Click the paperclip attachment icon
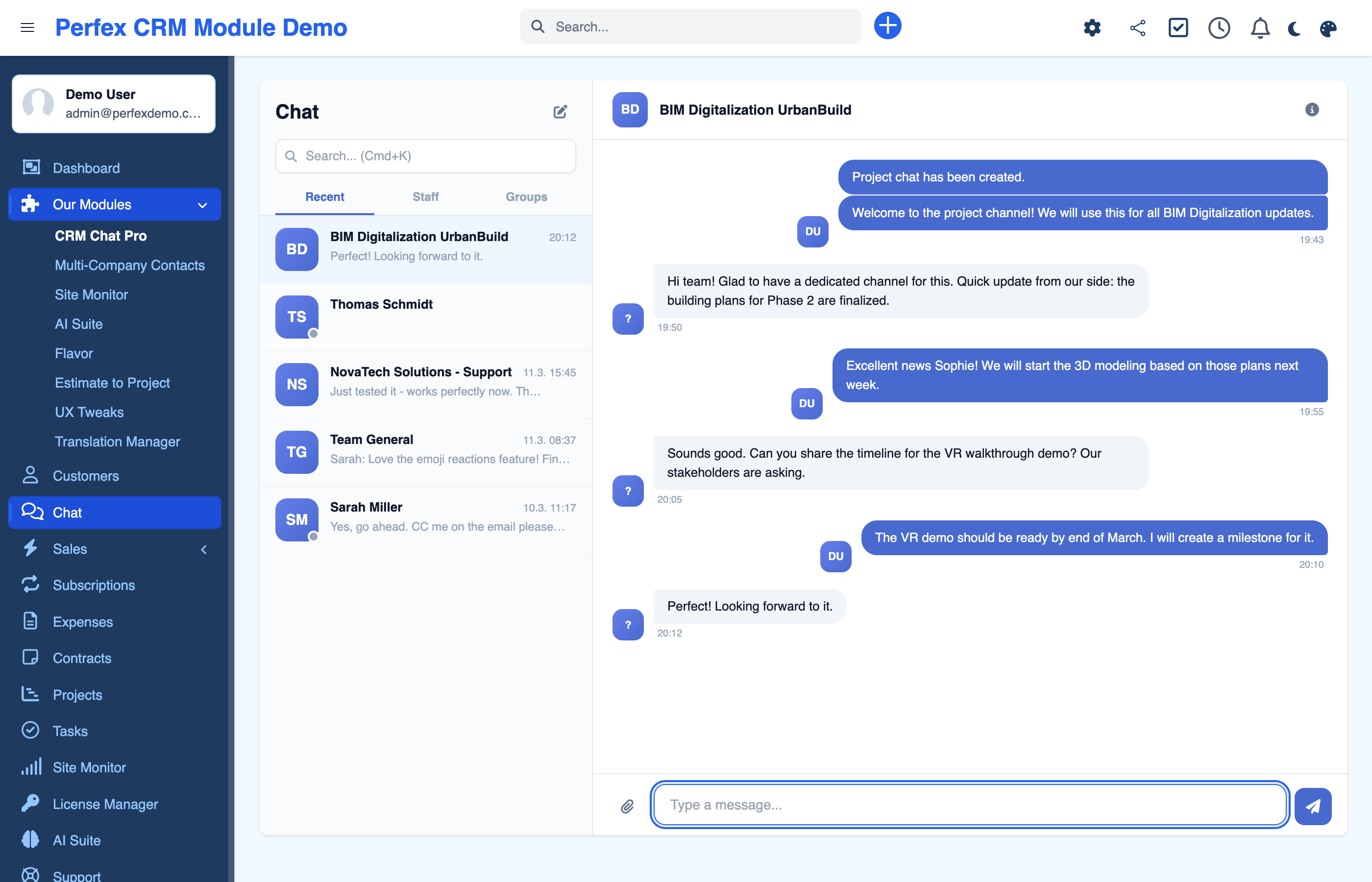 (627, 807)
